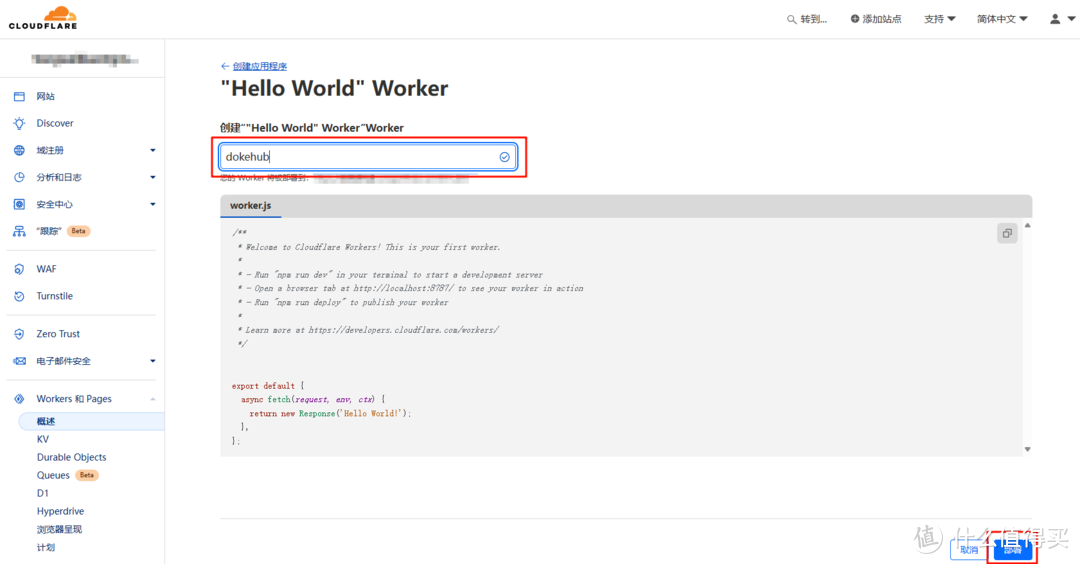
Task: Click the 电子邮件安全 envelope icon
Action: pos(19,361)
